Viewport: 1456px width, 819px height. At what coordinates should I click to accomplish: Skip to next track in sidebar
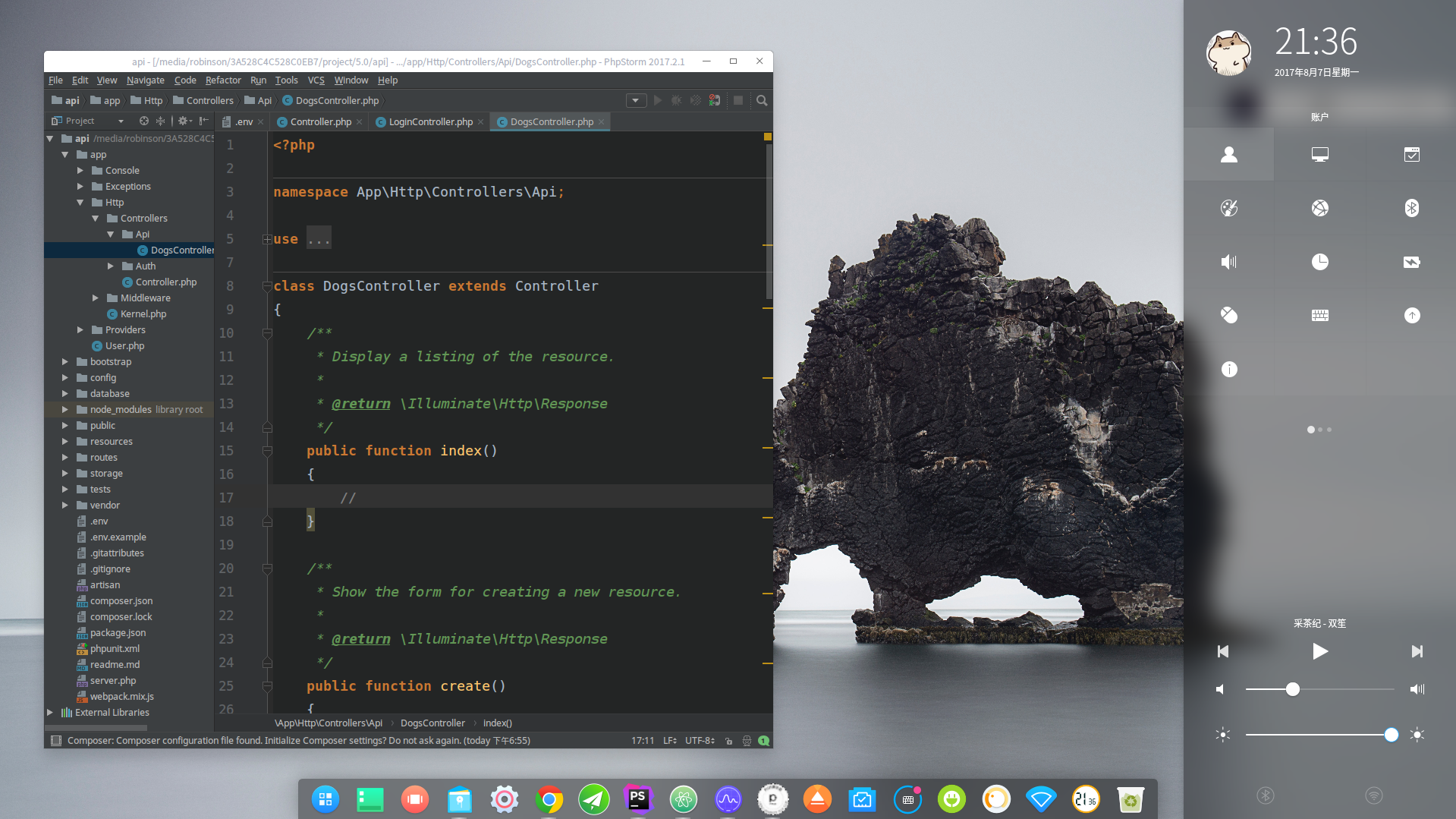[1417, 651]
